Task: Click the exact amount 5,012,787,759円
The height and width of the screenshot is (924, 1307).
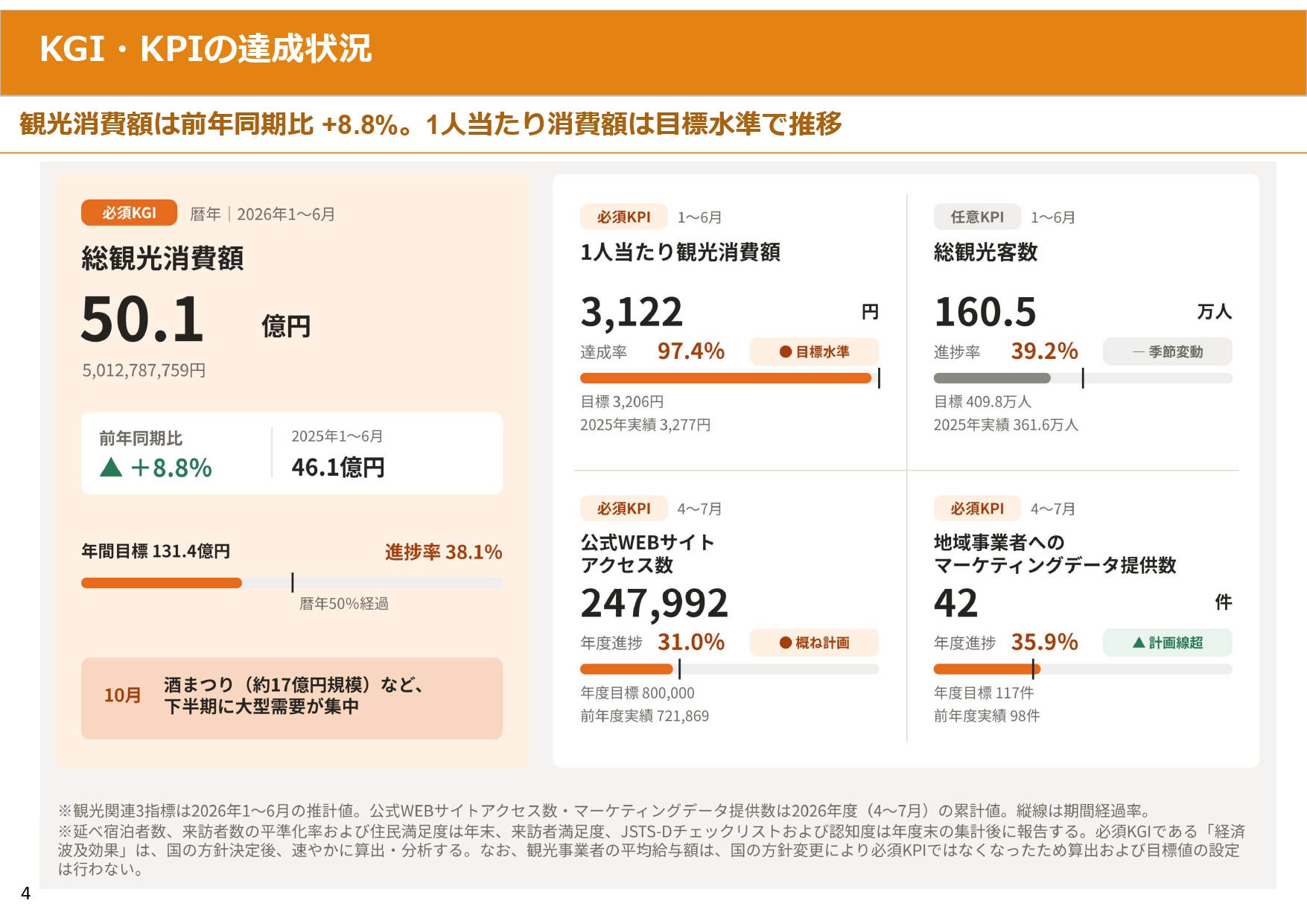Action: click(x=144, y=370)
